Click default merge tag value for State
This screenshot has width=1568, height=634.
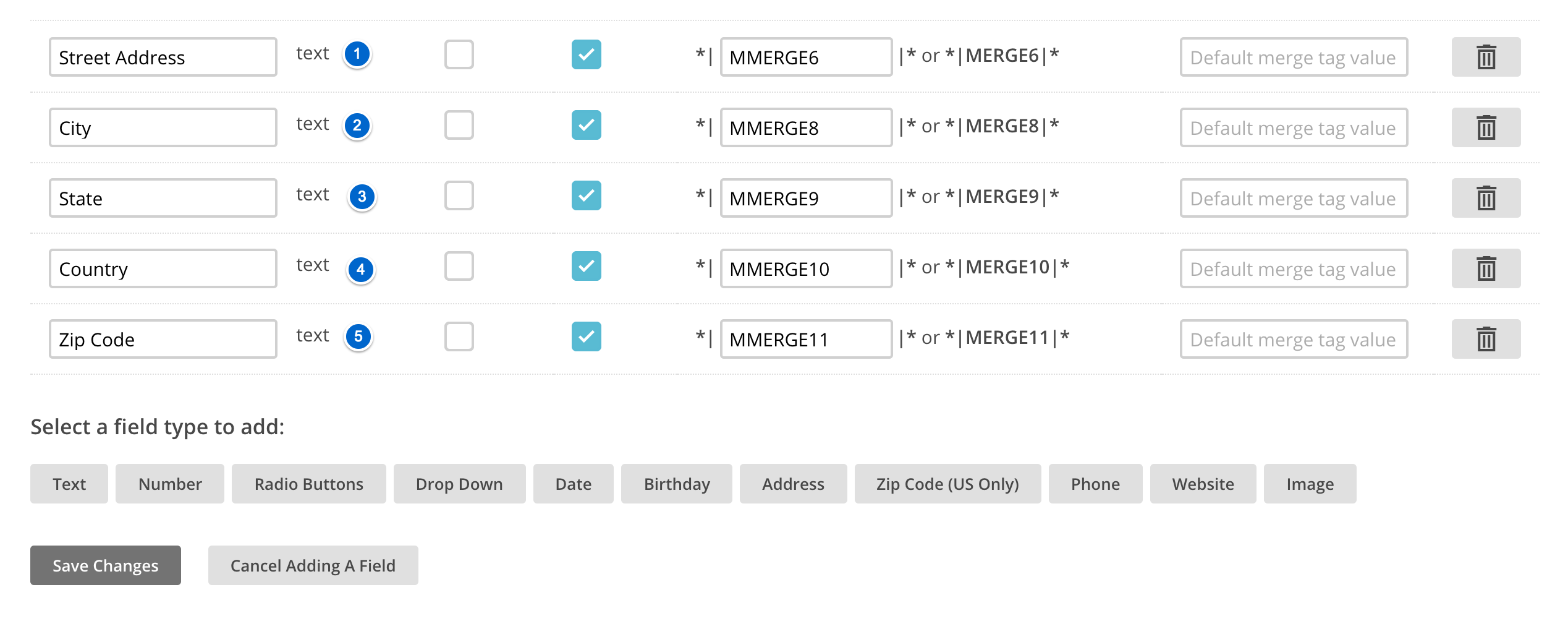pos(1294,198)
